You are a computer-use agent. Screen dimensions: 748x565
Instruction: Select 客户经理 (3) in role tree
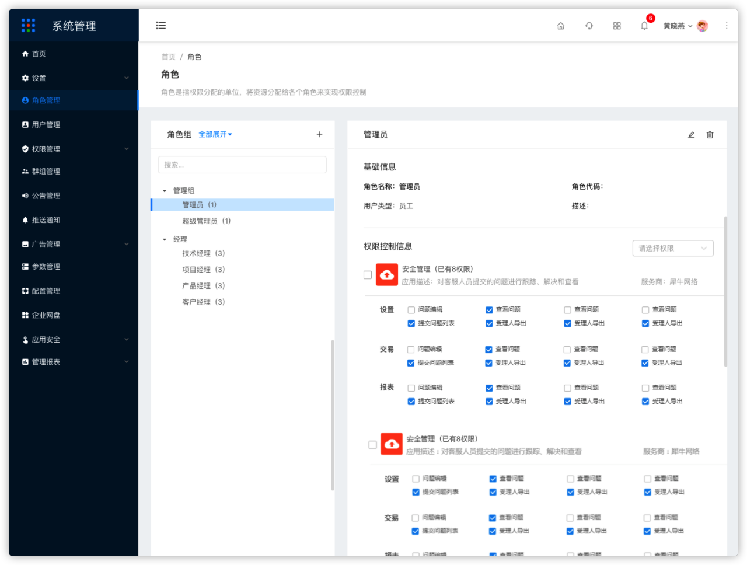tap(204, 302)
